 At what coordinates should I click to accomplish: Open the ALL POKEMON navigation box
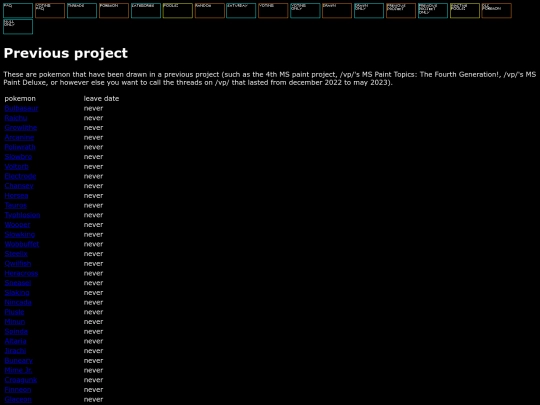tap(497, 11)
